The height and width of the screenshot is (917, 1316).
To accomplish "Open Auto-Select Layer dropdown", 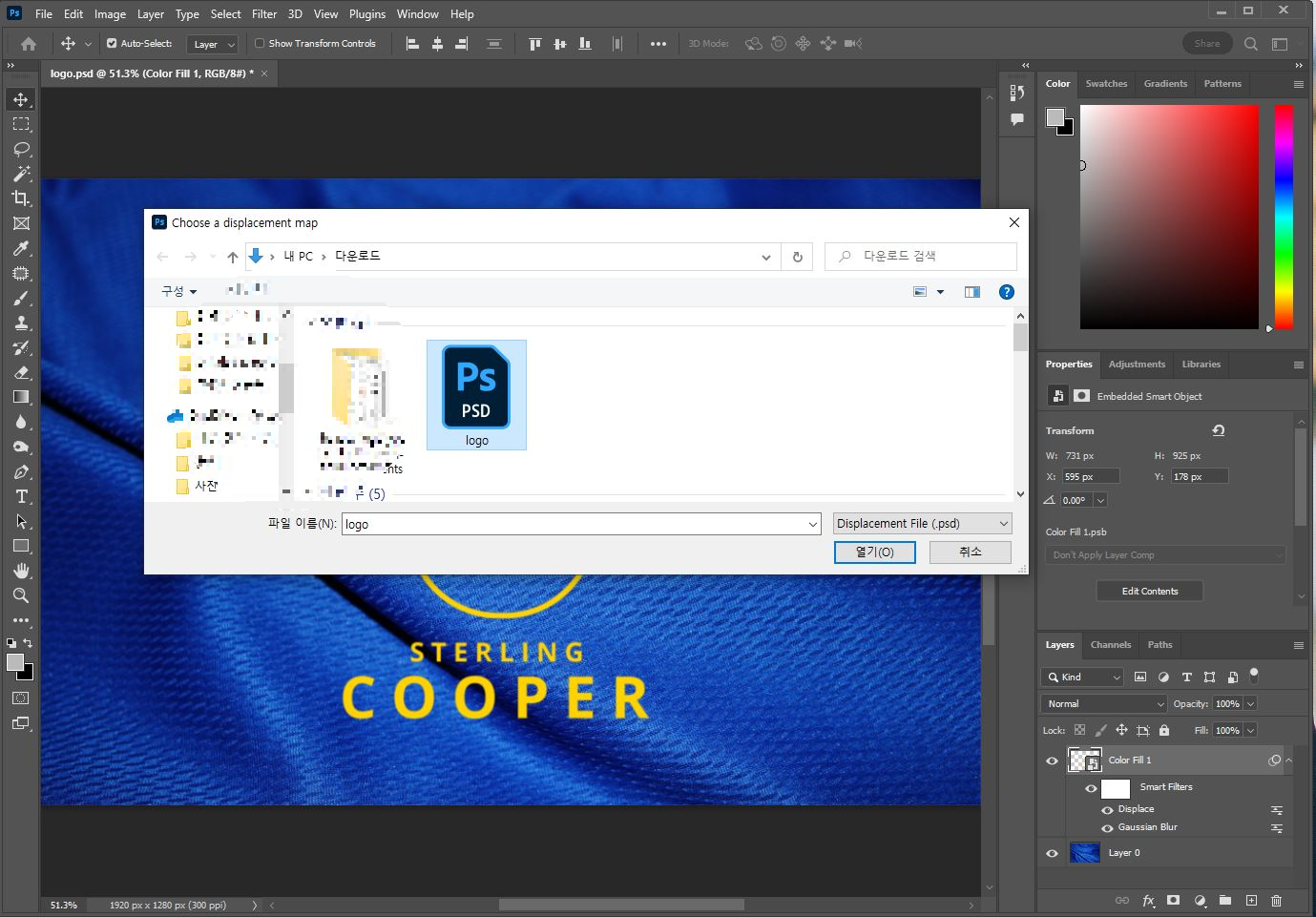I will coord(212,44).
